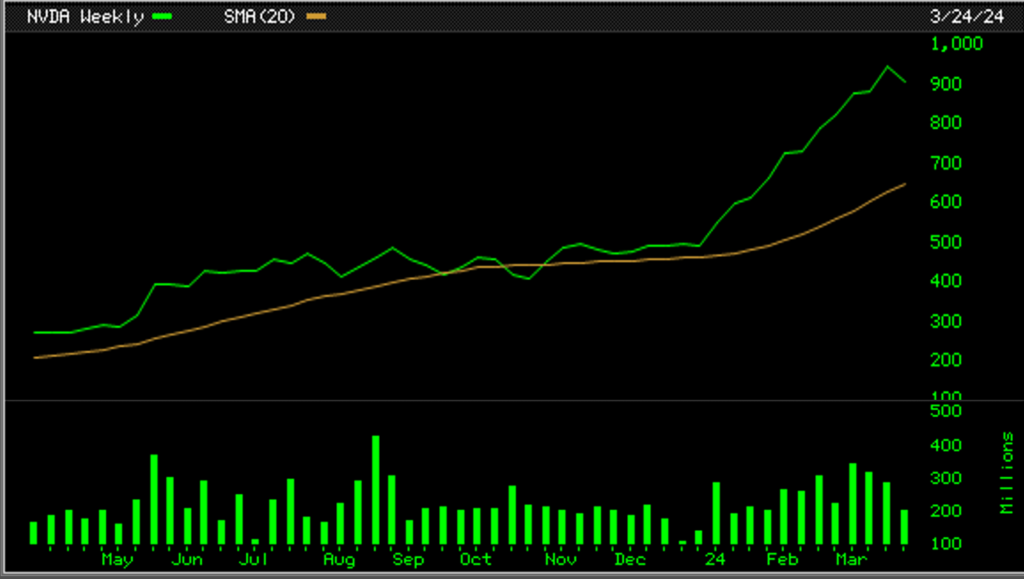Select the 500 price level label

945,242
